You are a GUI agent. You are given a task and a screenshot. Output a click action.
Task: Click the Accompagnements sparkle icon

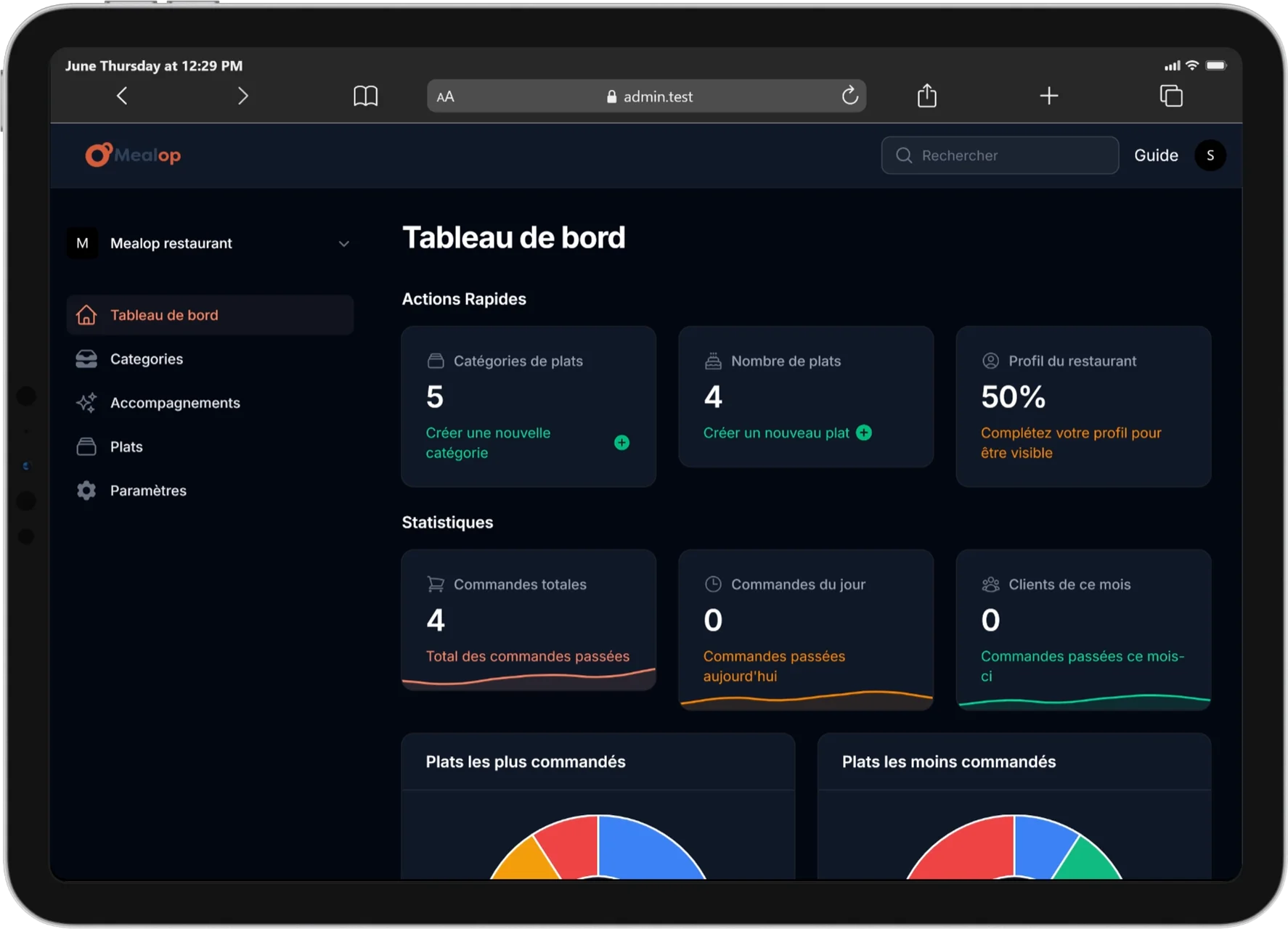86,403
